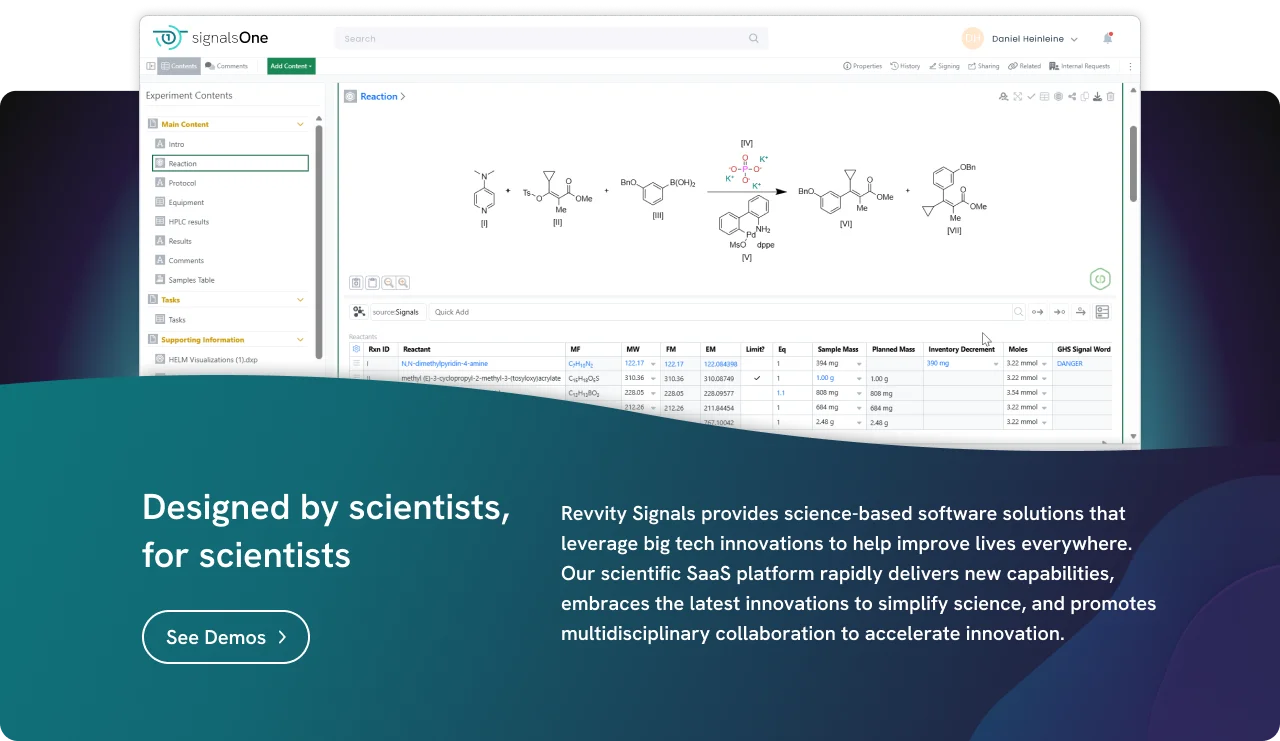Click the share icon in Reaction toolbar
The height and width of the screenshot is (741, 1280).
pos(1072,97)
